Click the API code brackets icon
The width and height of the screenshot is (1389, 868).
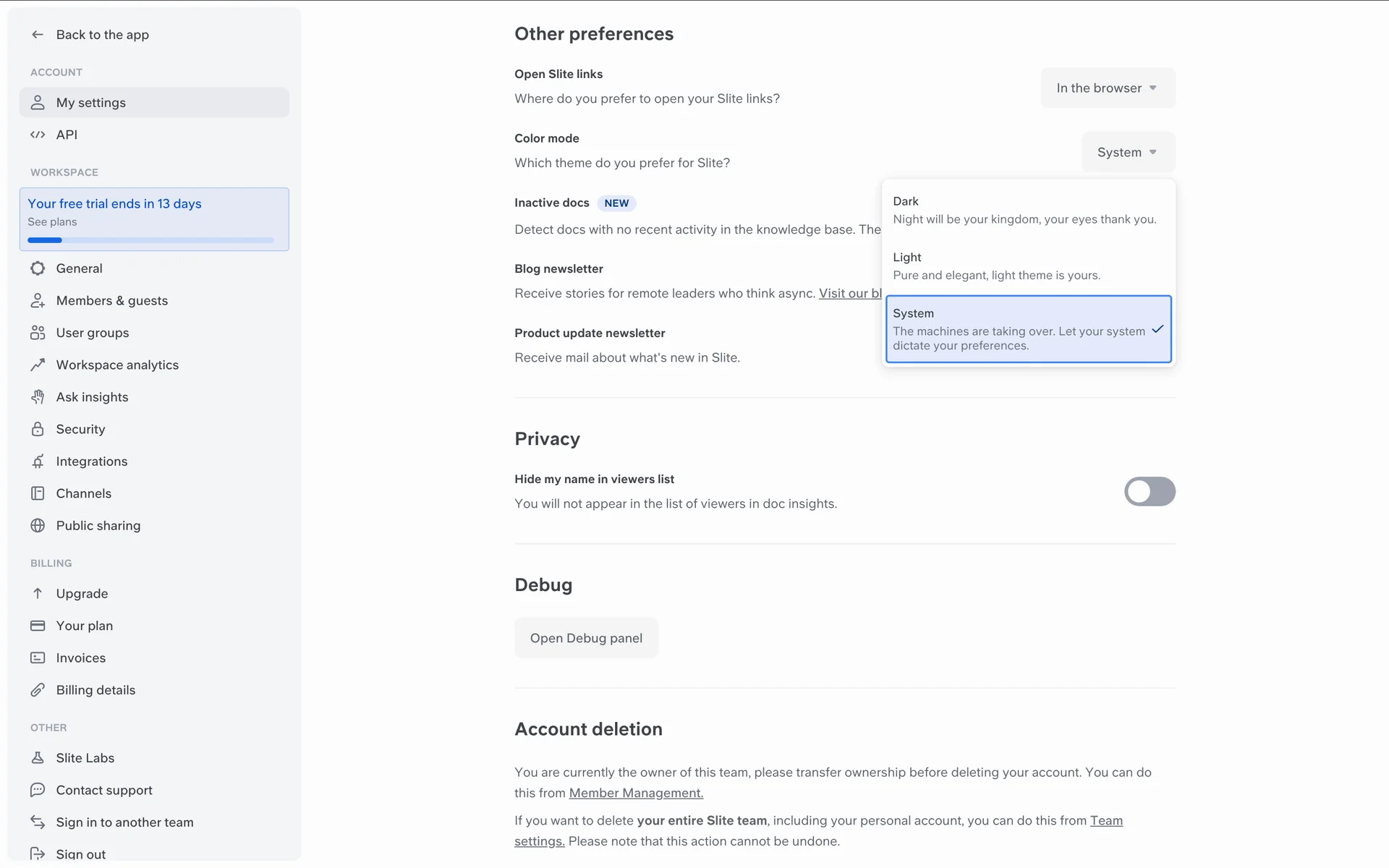(38, 135)
